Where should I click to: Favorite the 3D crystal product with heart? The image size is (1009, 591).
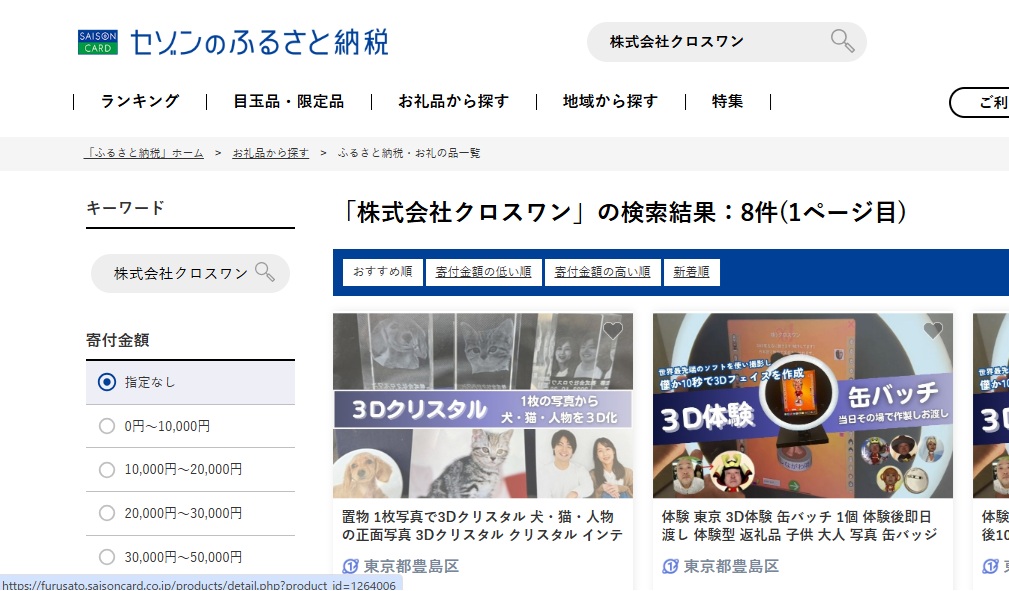[612, 331]
